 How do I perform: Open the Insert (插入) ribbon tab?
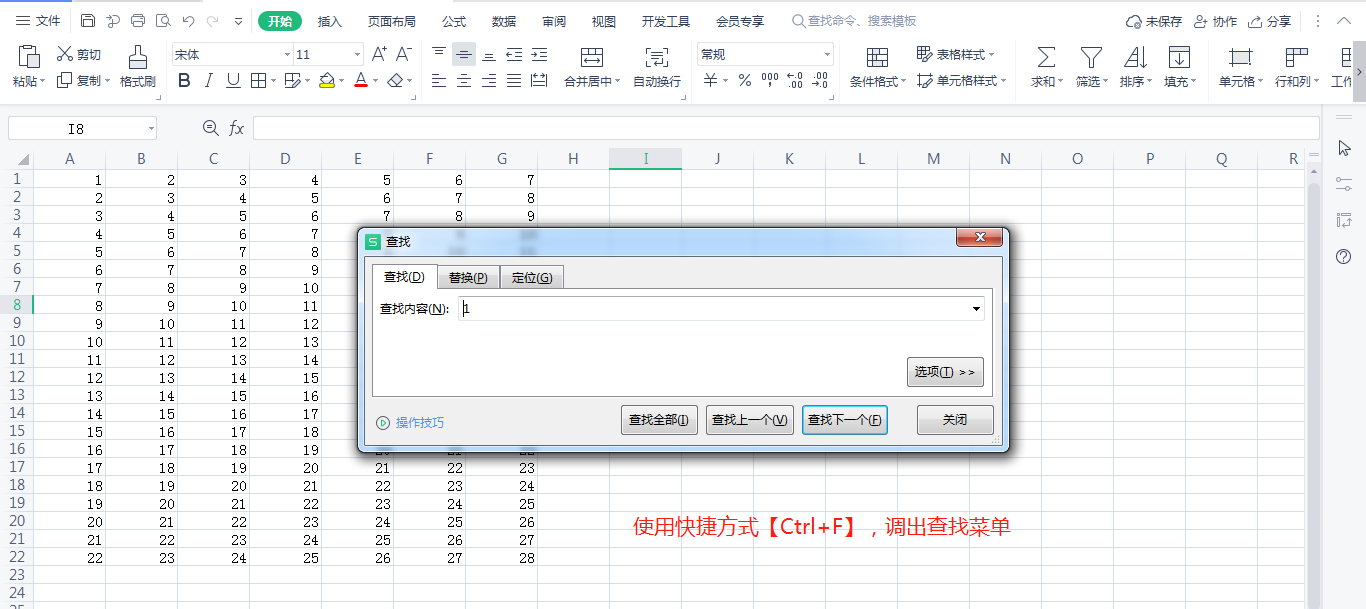point(329,21)
